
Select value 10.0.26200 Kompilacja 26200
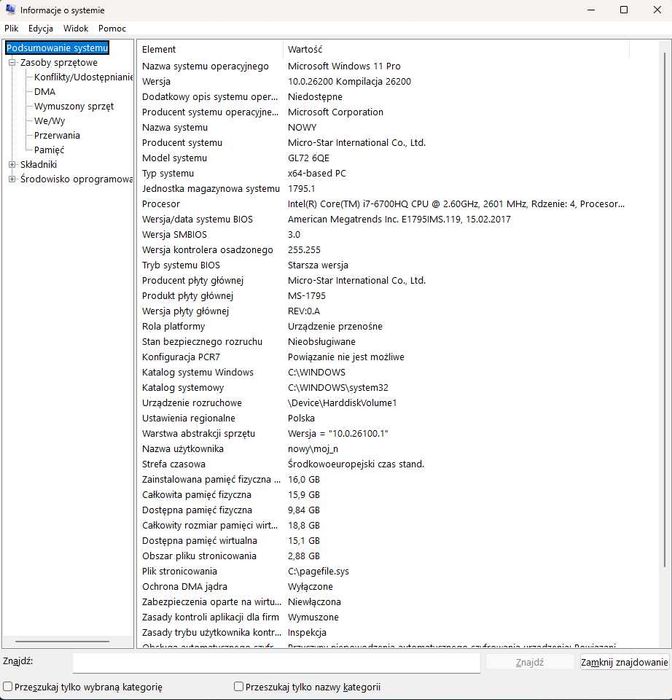point(349,82)
